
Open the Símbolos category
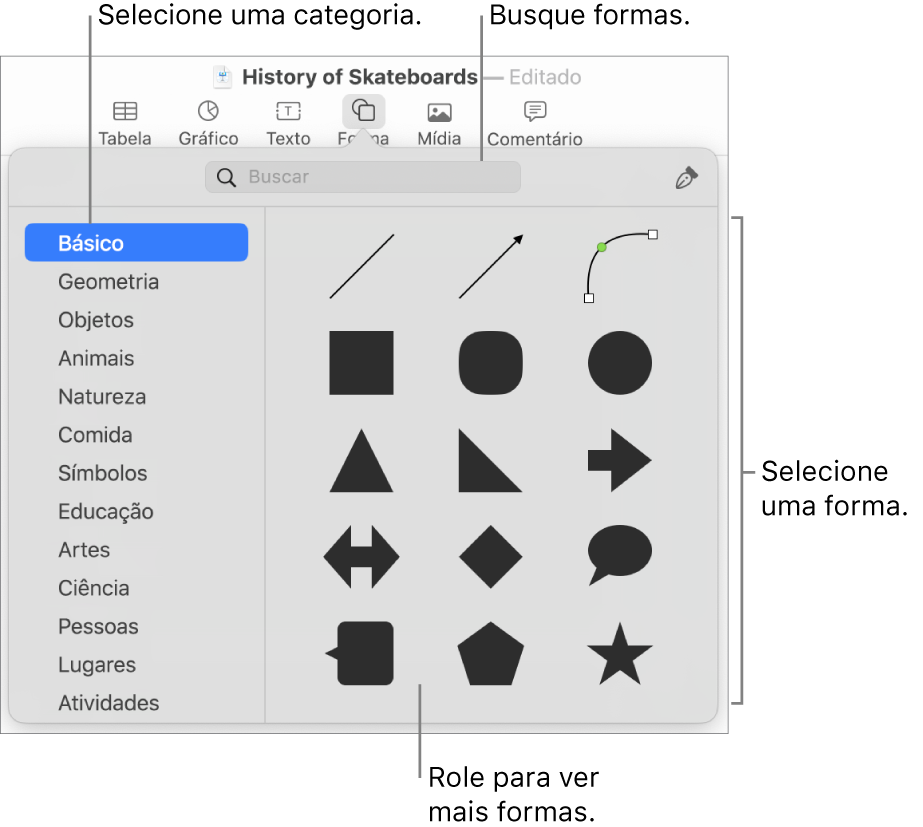pos(102,473)
